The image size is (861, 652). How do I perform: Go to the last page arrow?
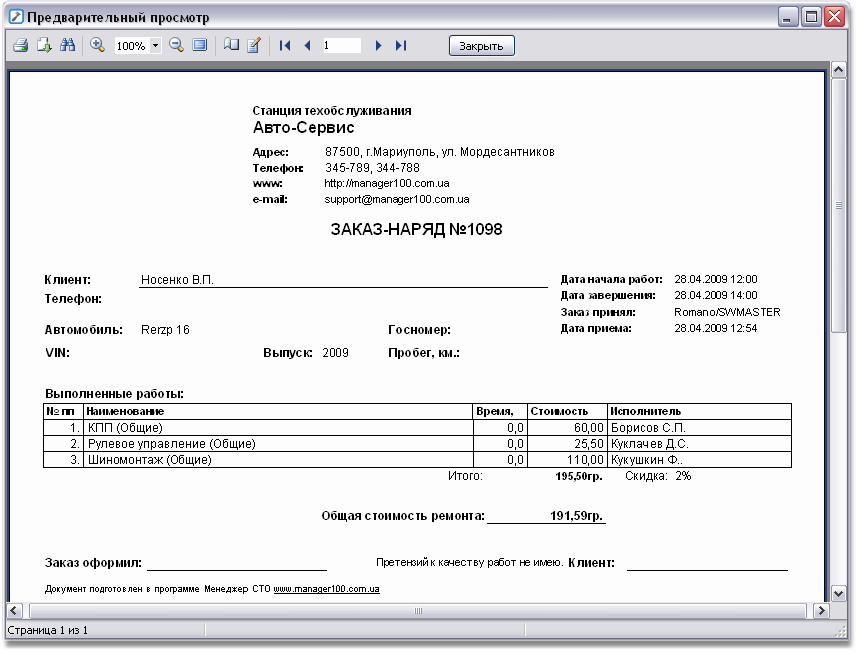(x=401, y=46)
